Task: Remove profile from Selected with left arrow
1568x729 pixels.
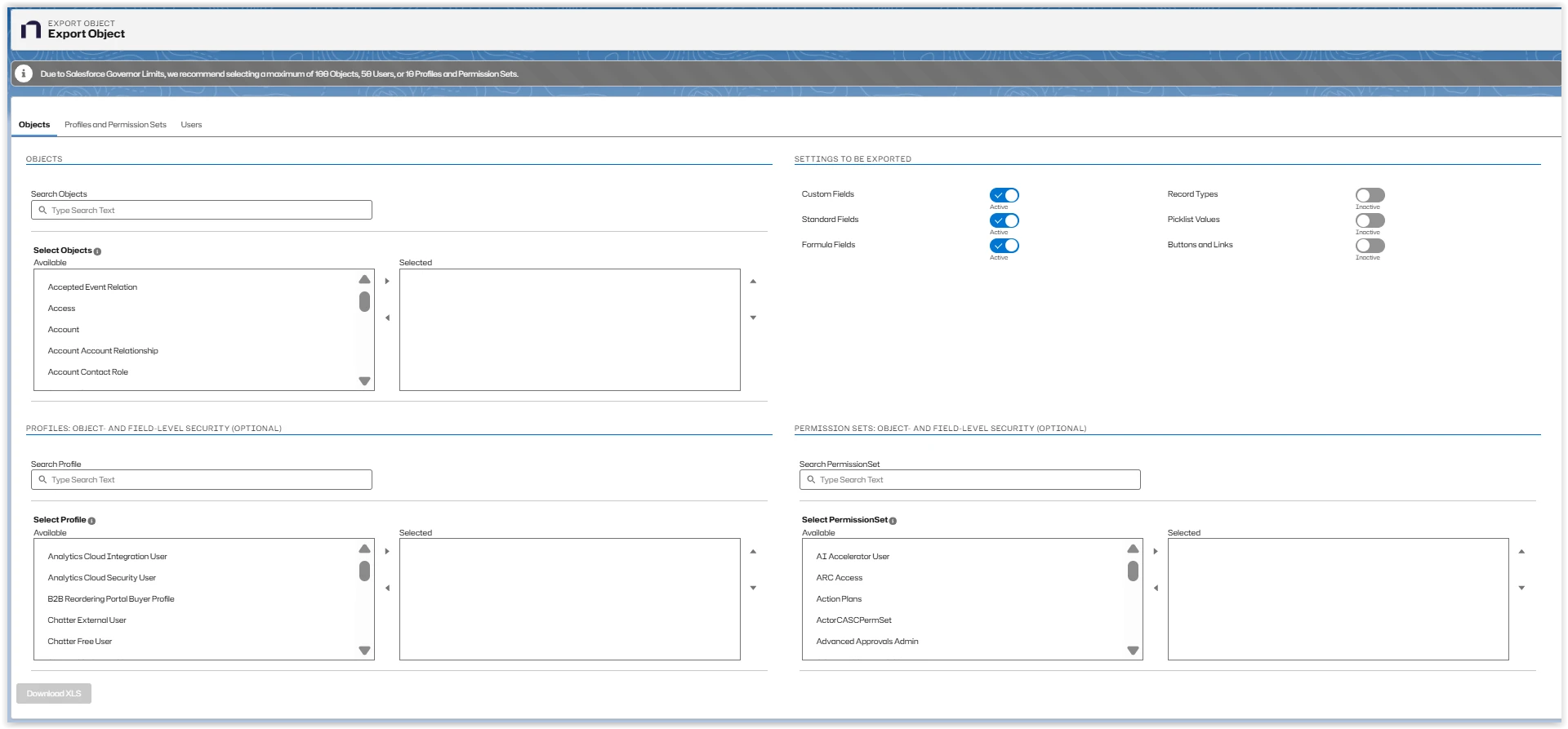Action: pyautogui.click(x=387, y=588)
